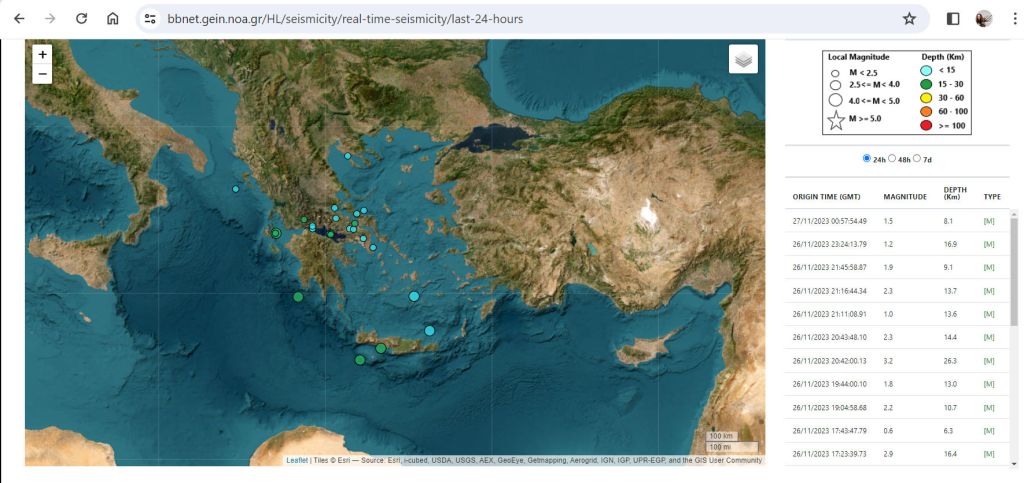Viewport: 1024px width, 483px height.
Task: Go back to previous page
Action: [x=19, y=19]
